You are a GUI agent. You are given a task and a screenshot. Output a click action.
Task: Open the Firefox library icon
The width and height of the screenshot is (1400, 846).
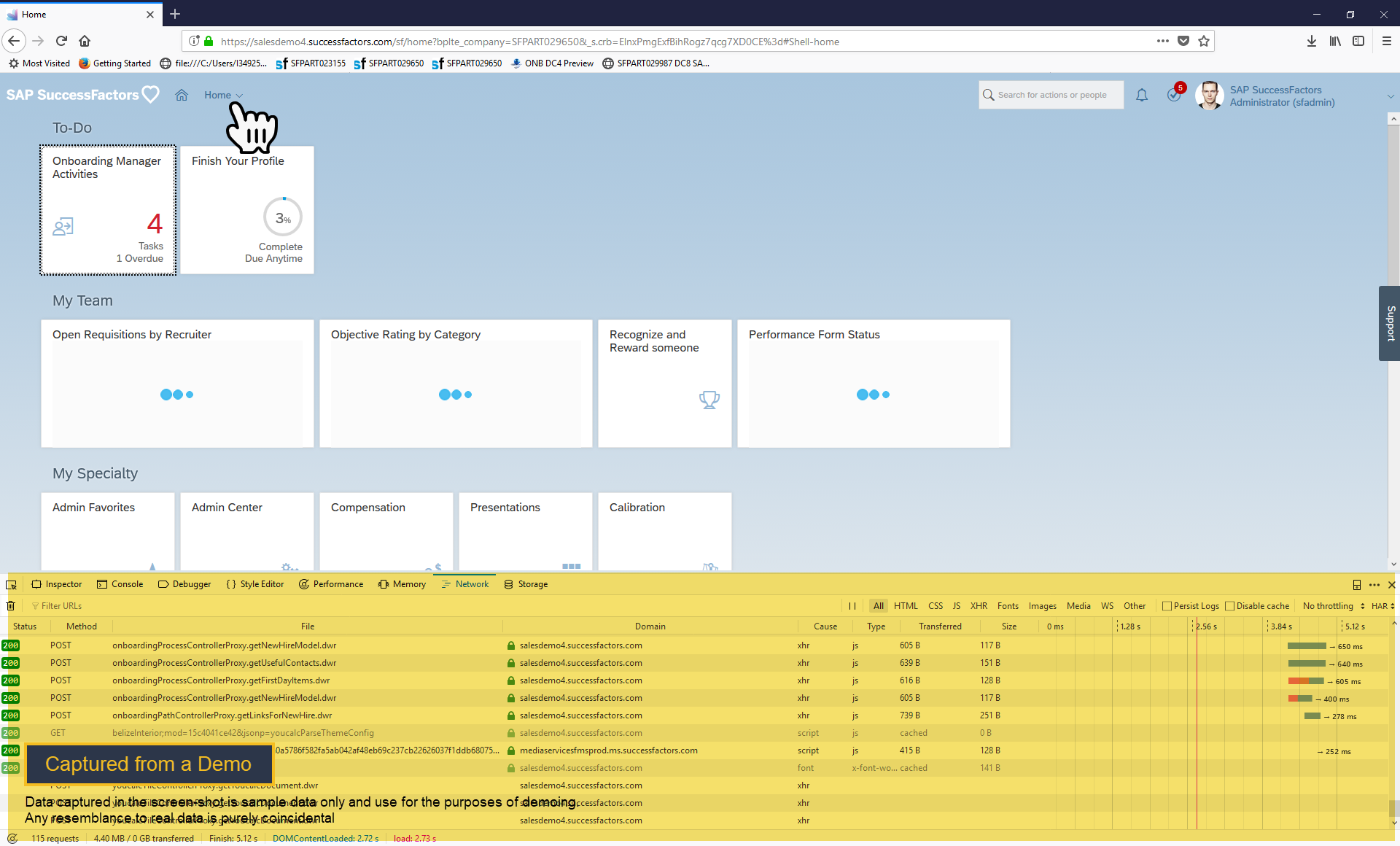1335,41
